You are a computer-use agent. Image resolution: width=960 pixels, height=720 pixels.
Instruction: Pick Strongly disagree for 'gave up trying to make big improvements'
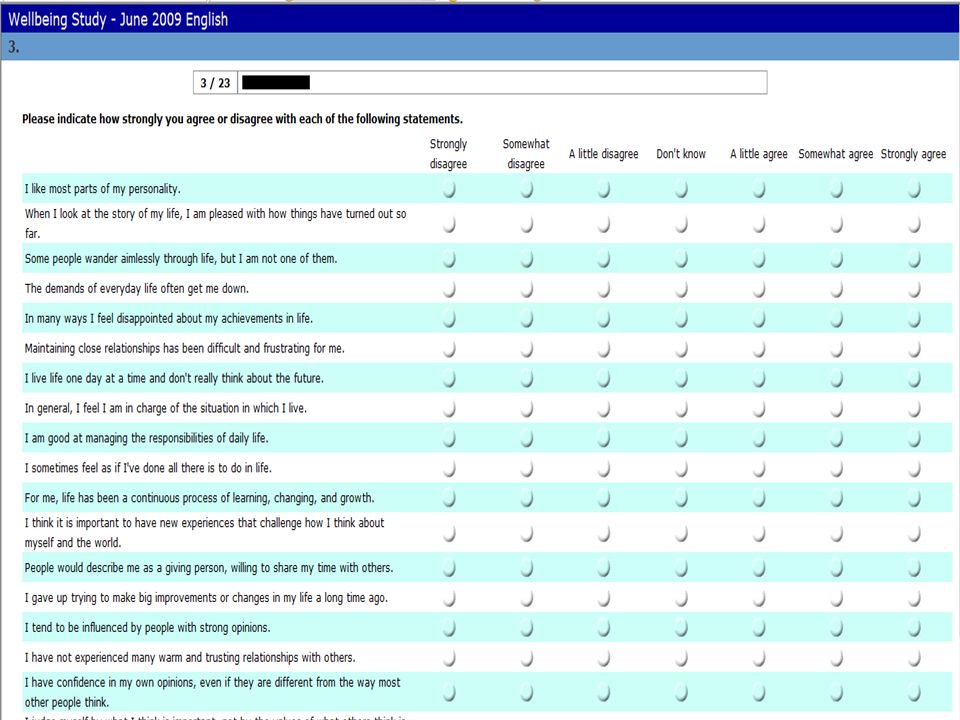coord(449,598)
